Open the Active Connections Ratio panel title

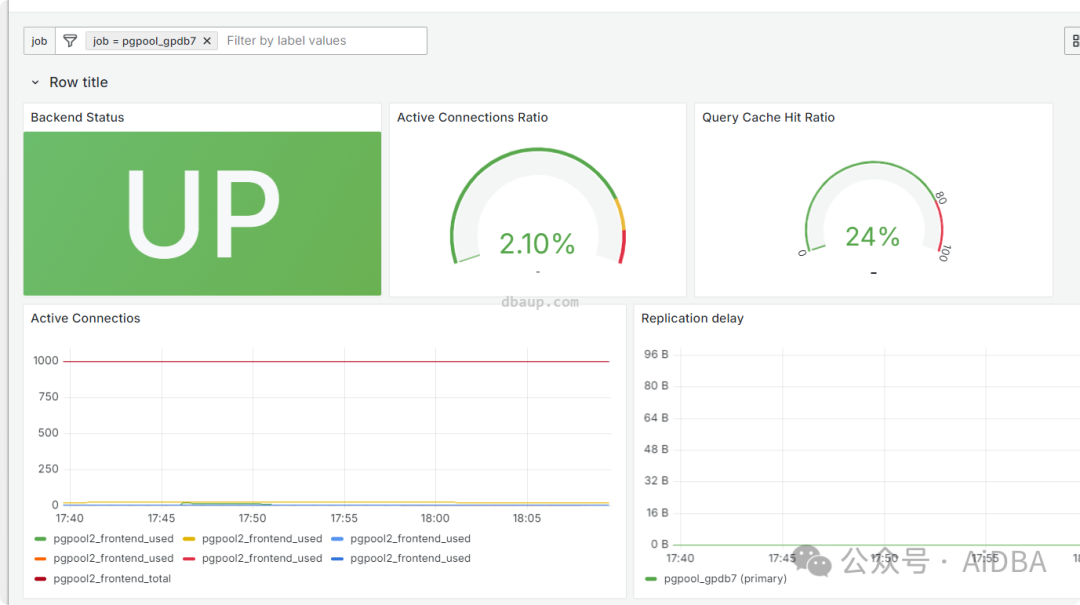472,117
